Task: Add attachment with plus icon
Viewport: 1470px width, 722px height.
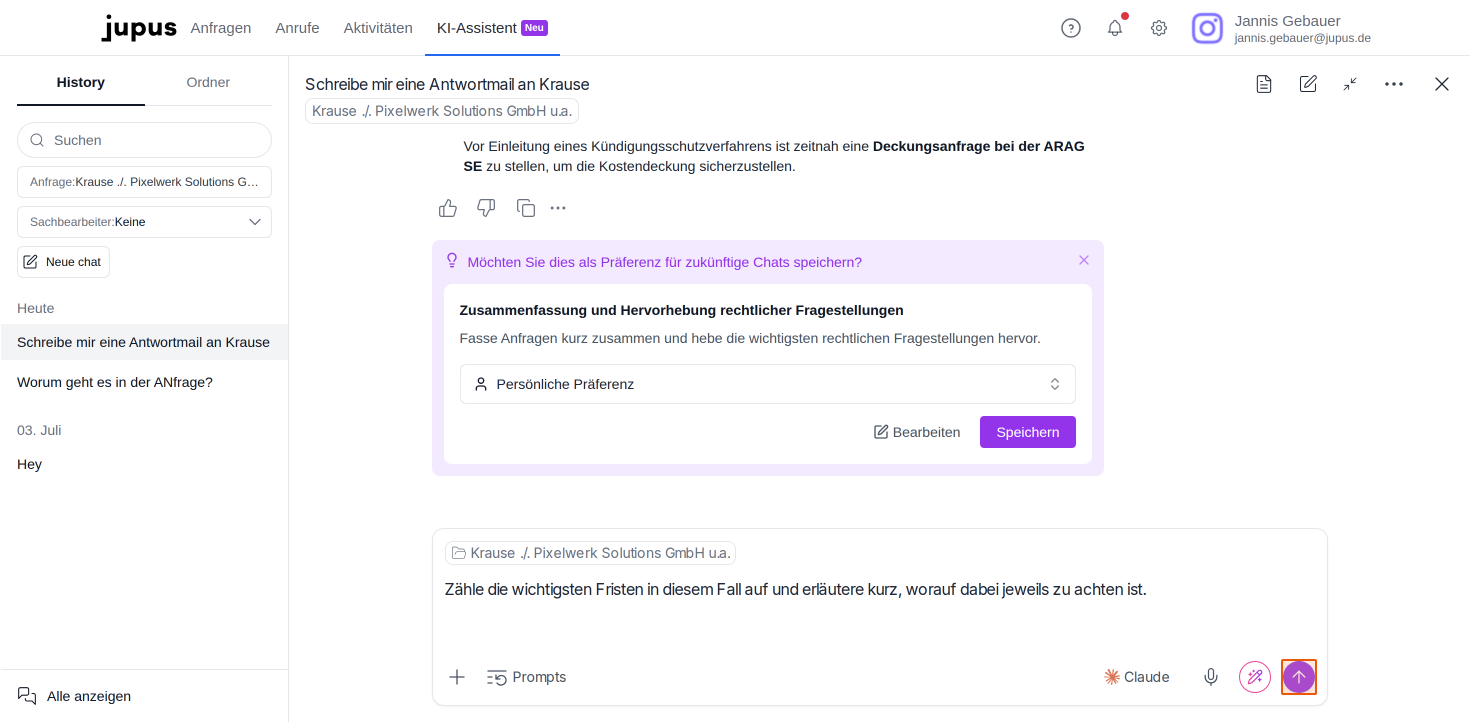Action: [457, 677]
